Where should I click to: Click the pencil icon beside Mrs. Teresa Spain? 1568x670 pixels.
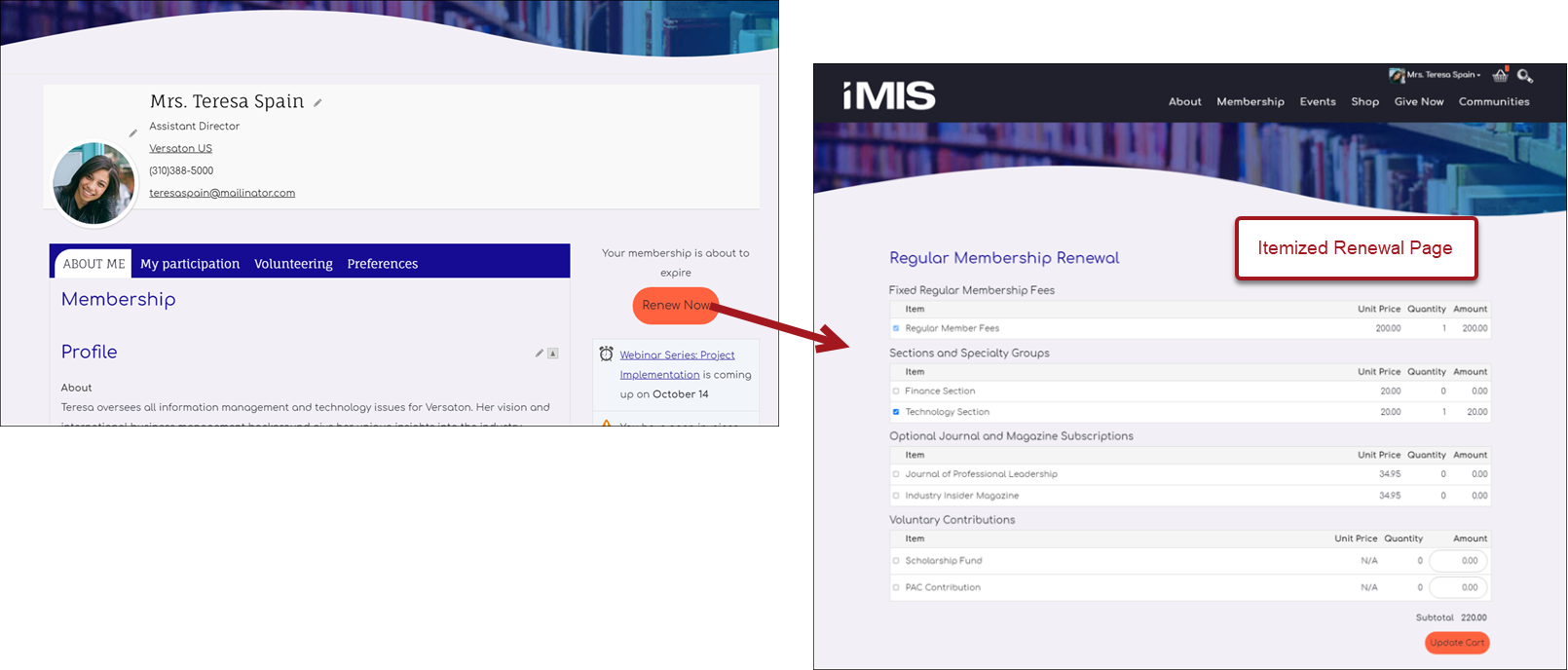point(317,102)
